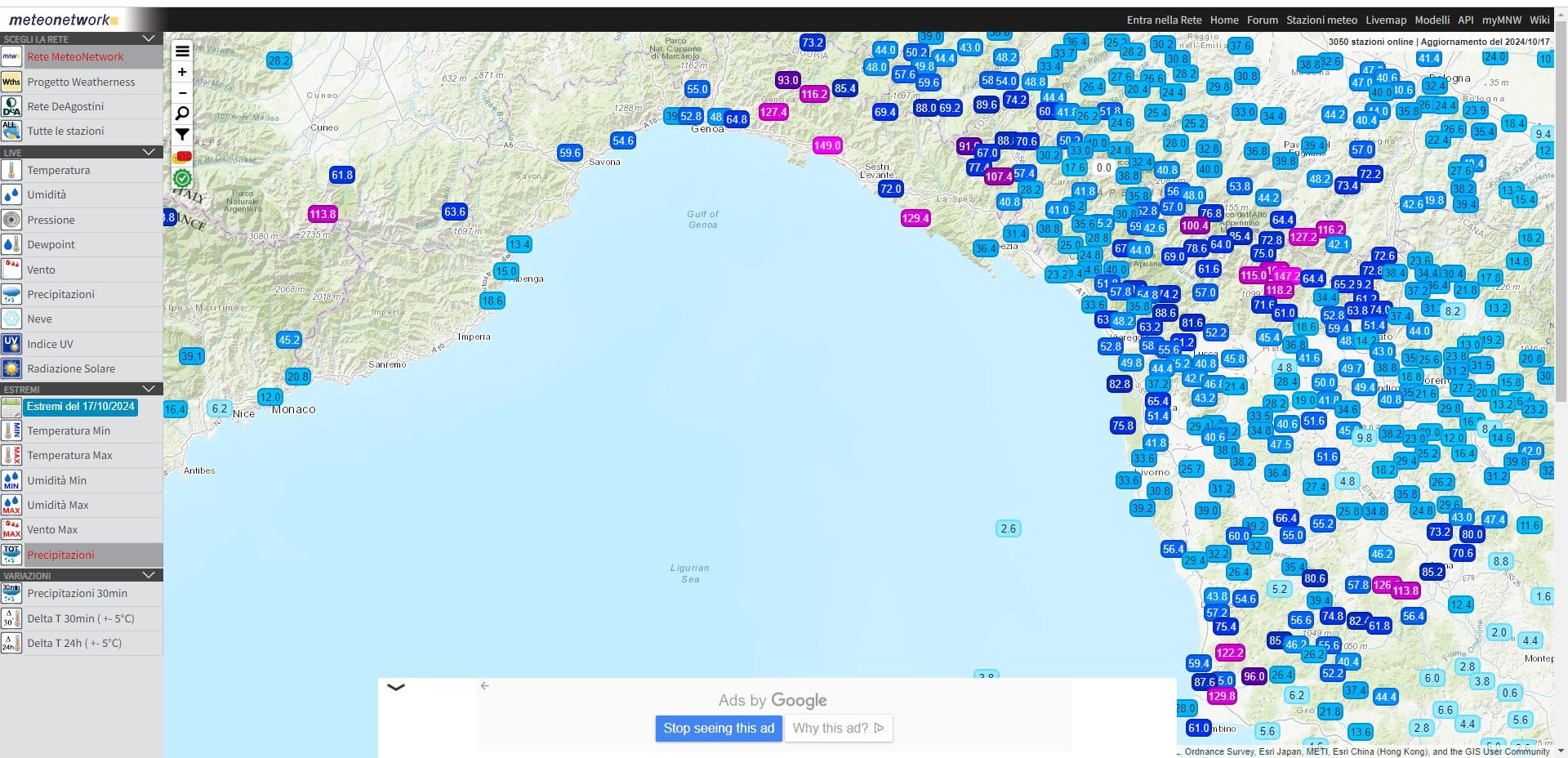Show Delta T 24h variation

tap(82, 643)
